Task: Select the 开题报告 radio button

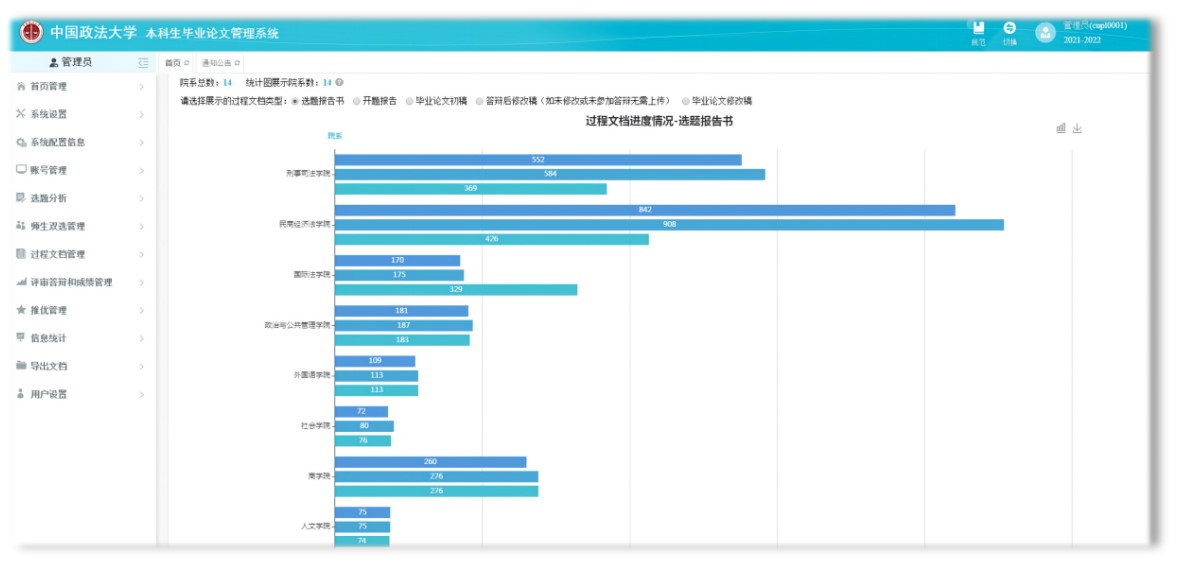Action: pos(357,101)
